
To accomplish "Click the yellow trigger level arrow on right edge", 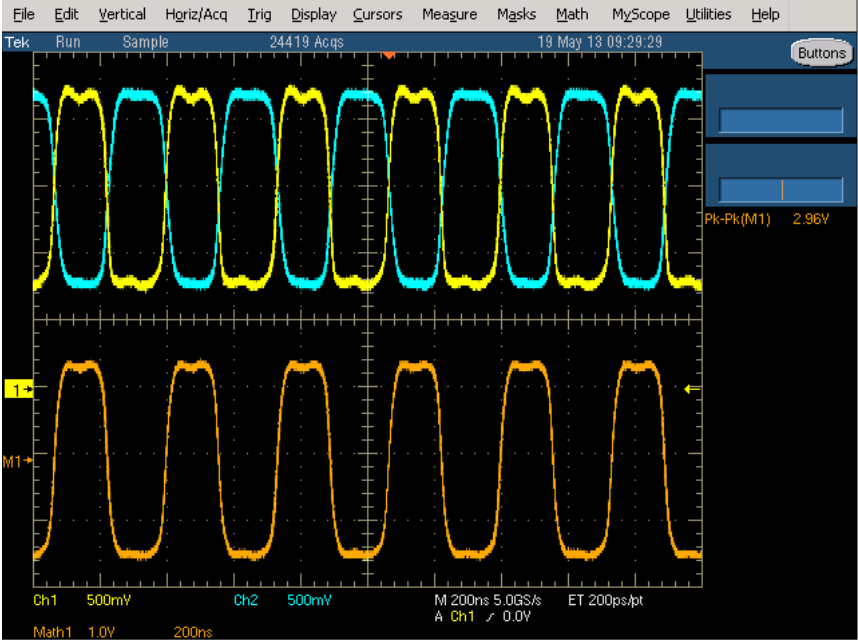I will point(687,390).
